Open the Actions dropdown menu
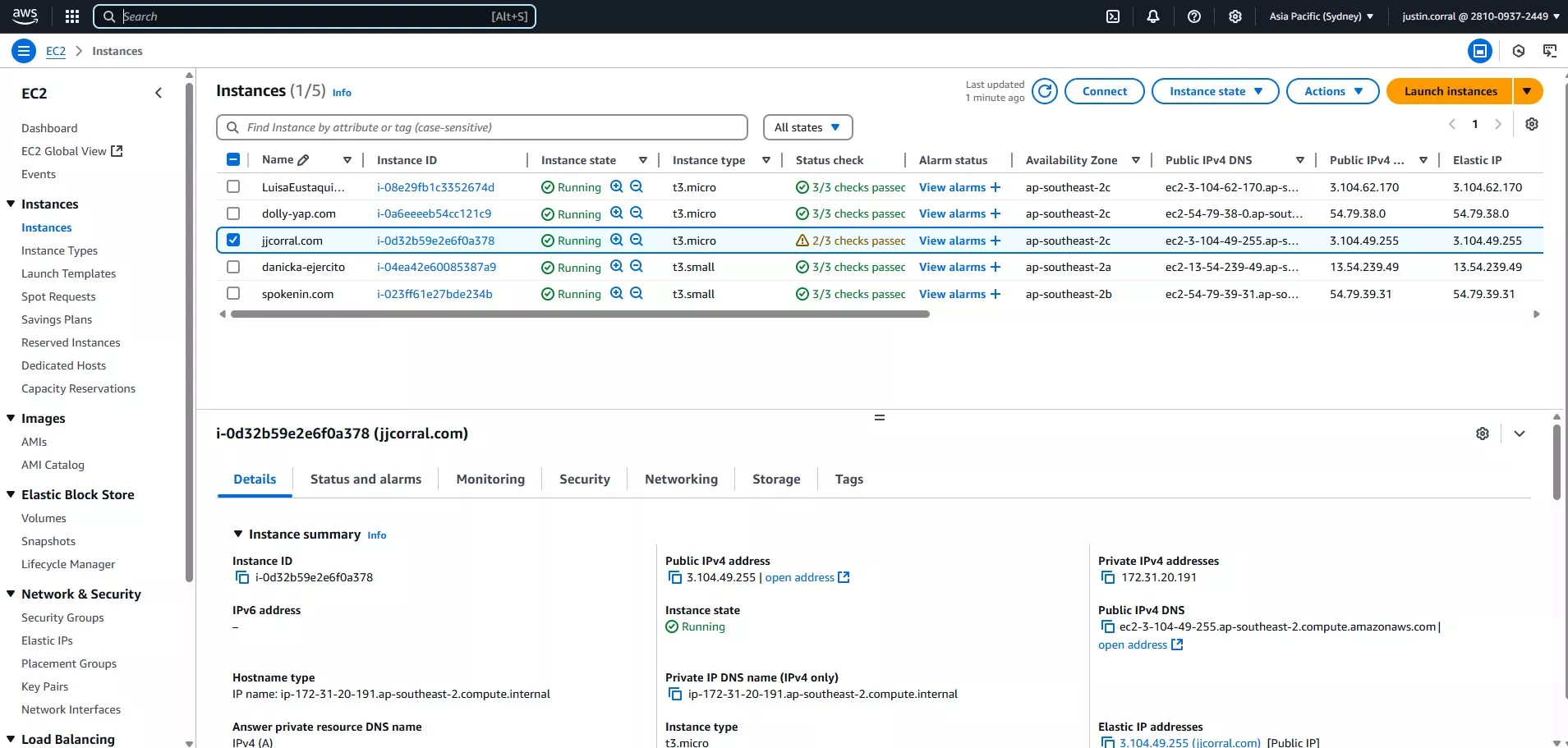 pos(1333,91)
